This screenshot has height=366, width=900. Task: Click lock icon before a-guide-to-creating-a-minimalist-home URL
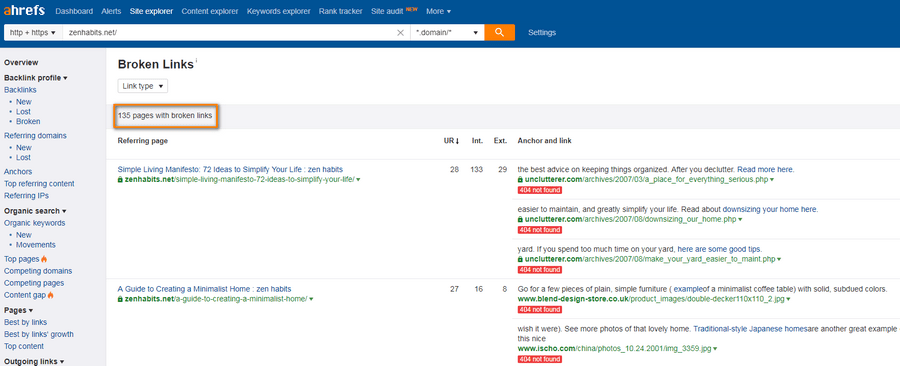tap(120, 299)
